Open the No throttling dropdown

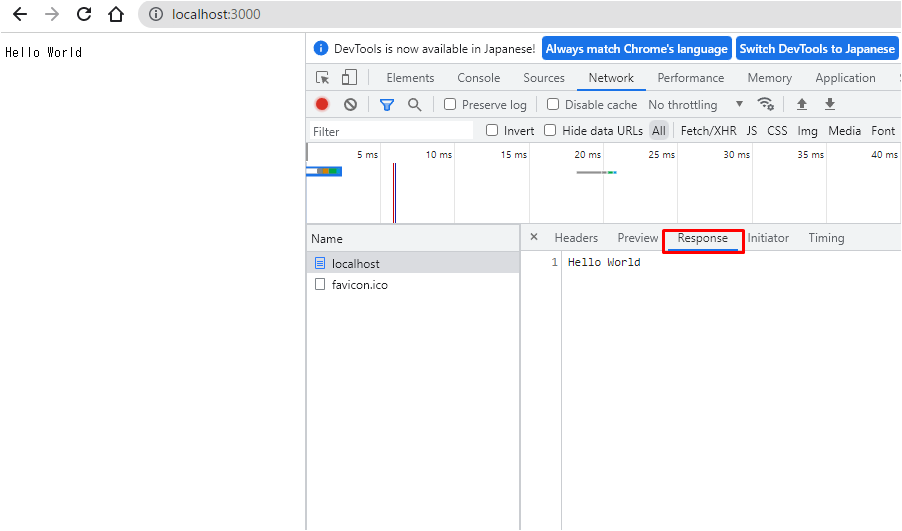click(695, 105)
